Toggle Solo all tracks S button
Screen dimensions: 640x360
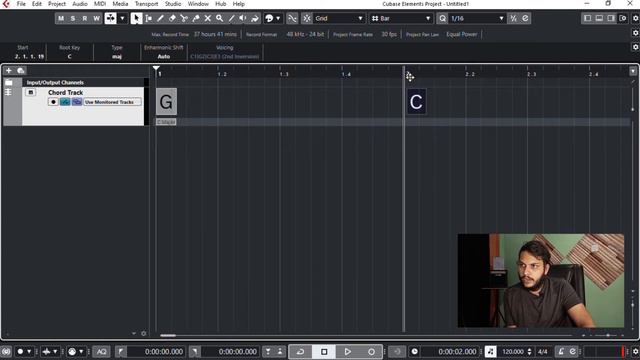(x=73, y=18)
